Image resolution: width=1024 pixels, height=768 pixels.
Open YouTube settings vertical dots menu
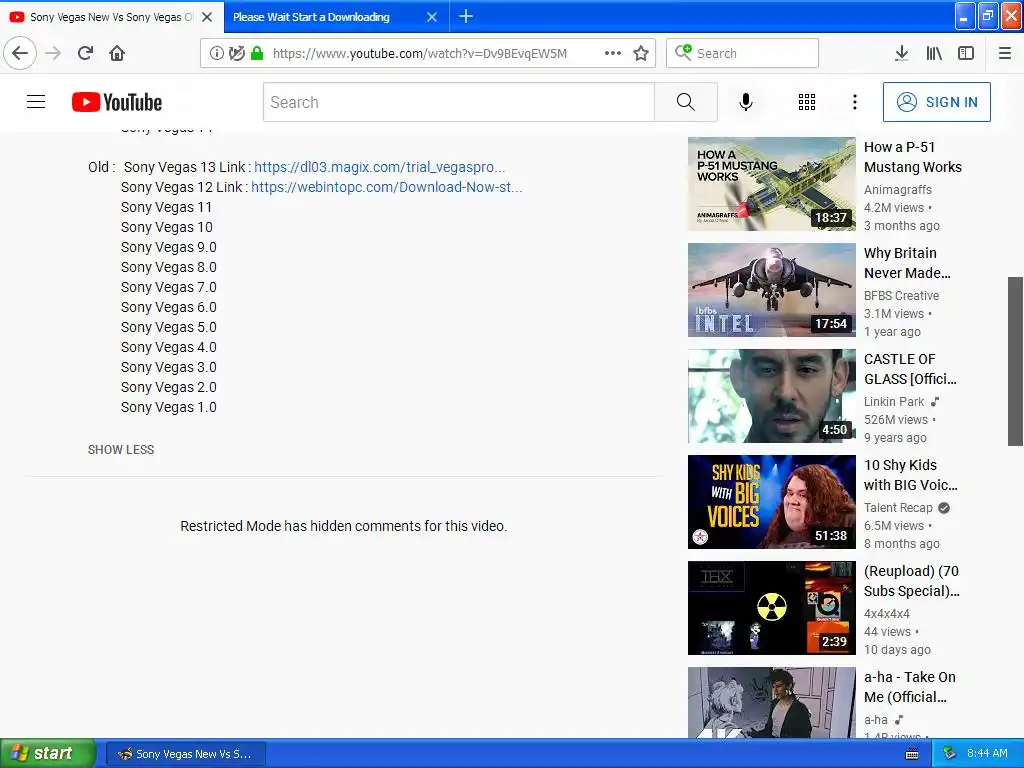854,102
